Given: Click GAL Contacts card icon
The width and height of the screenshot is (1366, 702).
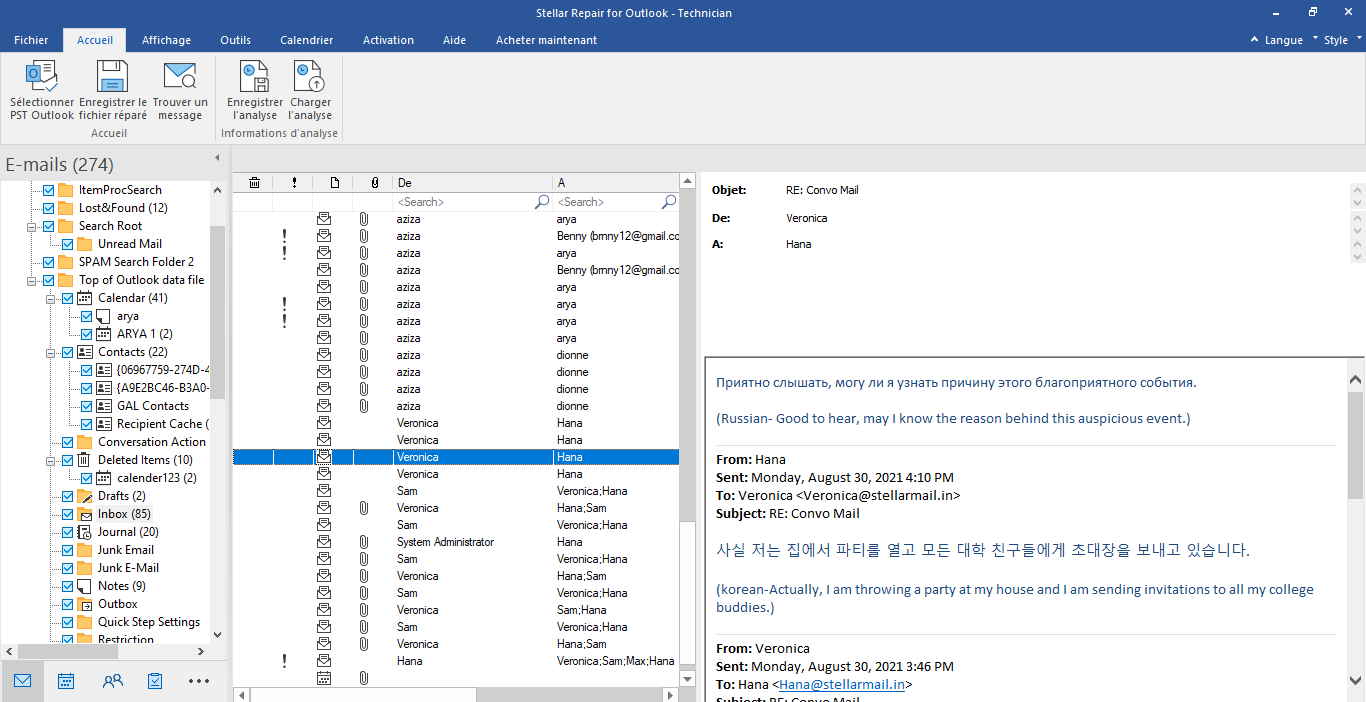Looking at the screenshot, I should click(x=104, y=406).
